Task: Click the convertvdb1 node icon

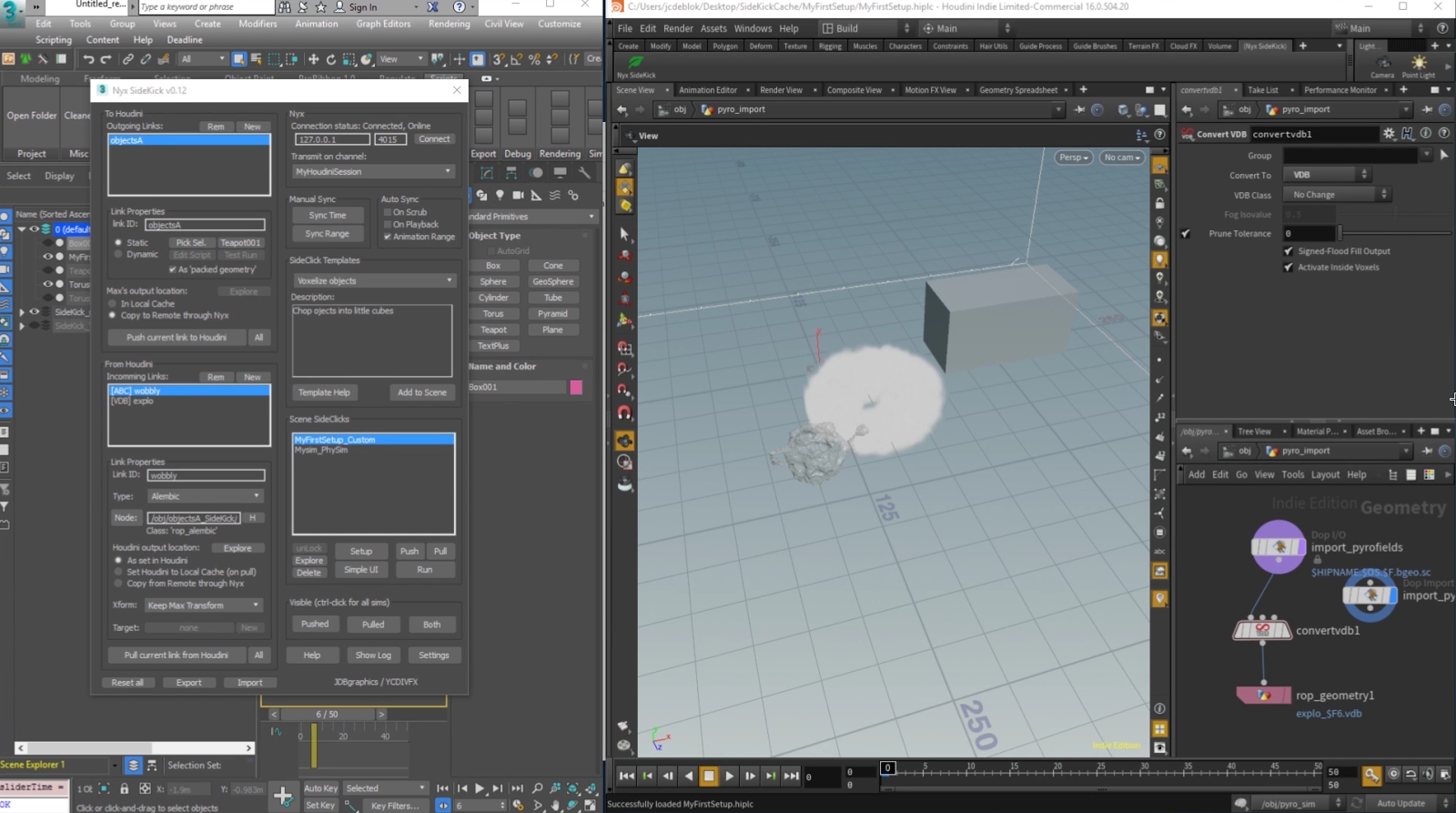Action: 1261,630
